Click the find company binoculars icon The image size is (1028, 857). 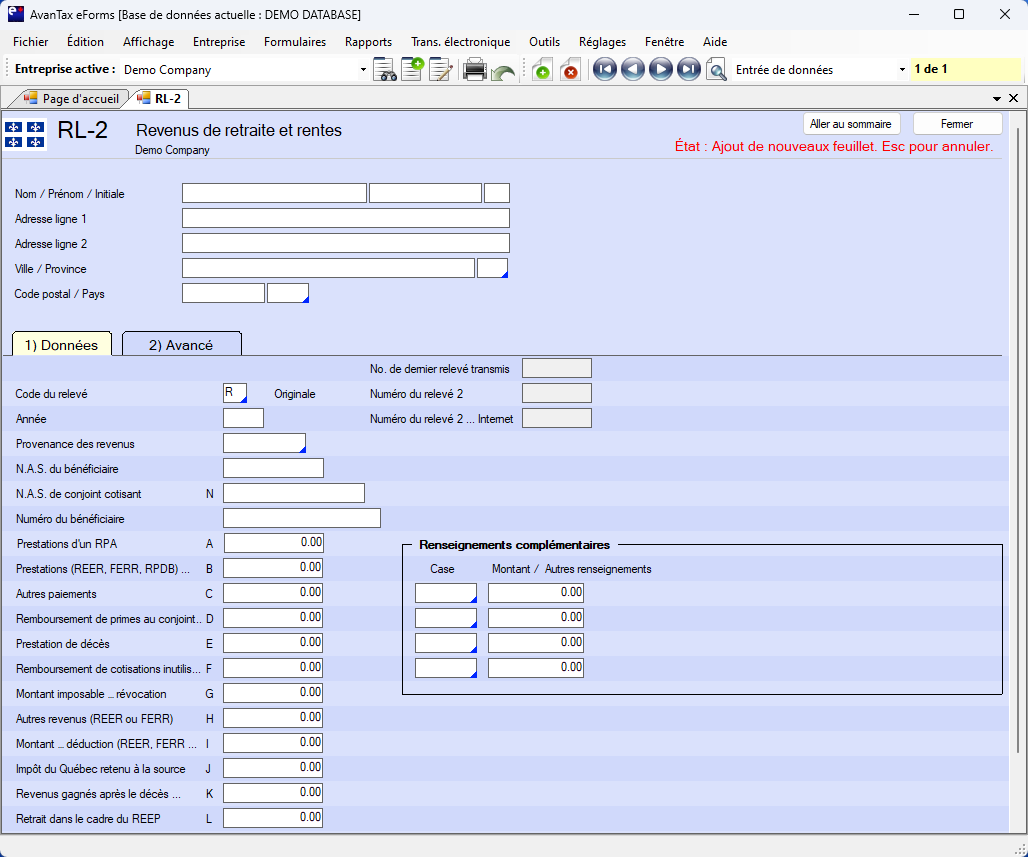pyautogui.click(x=385, y=70)
